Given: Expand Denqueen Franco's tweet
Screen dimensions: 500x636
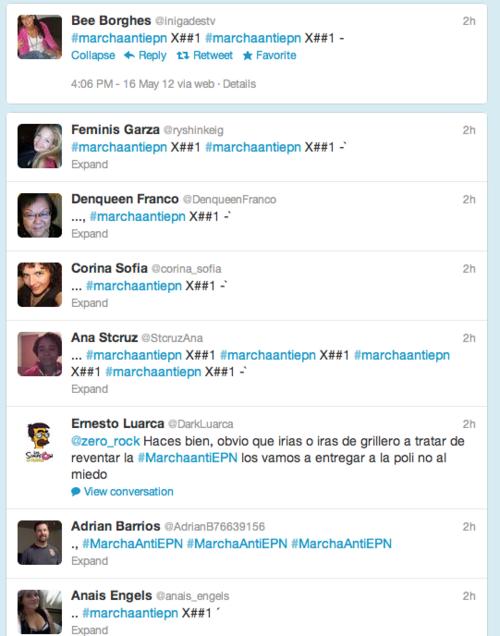Looking at the screenshot, I should coord(90,234).
